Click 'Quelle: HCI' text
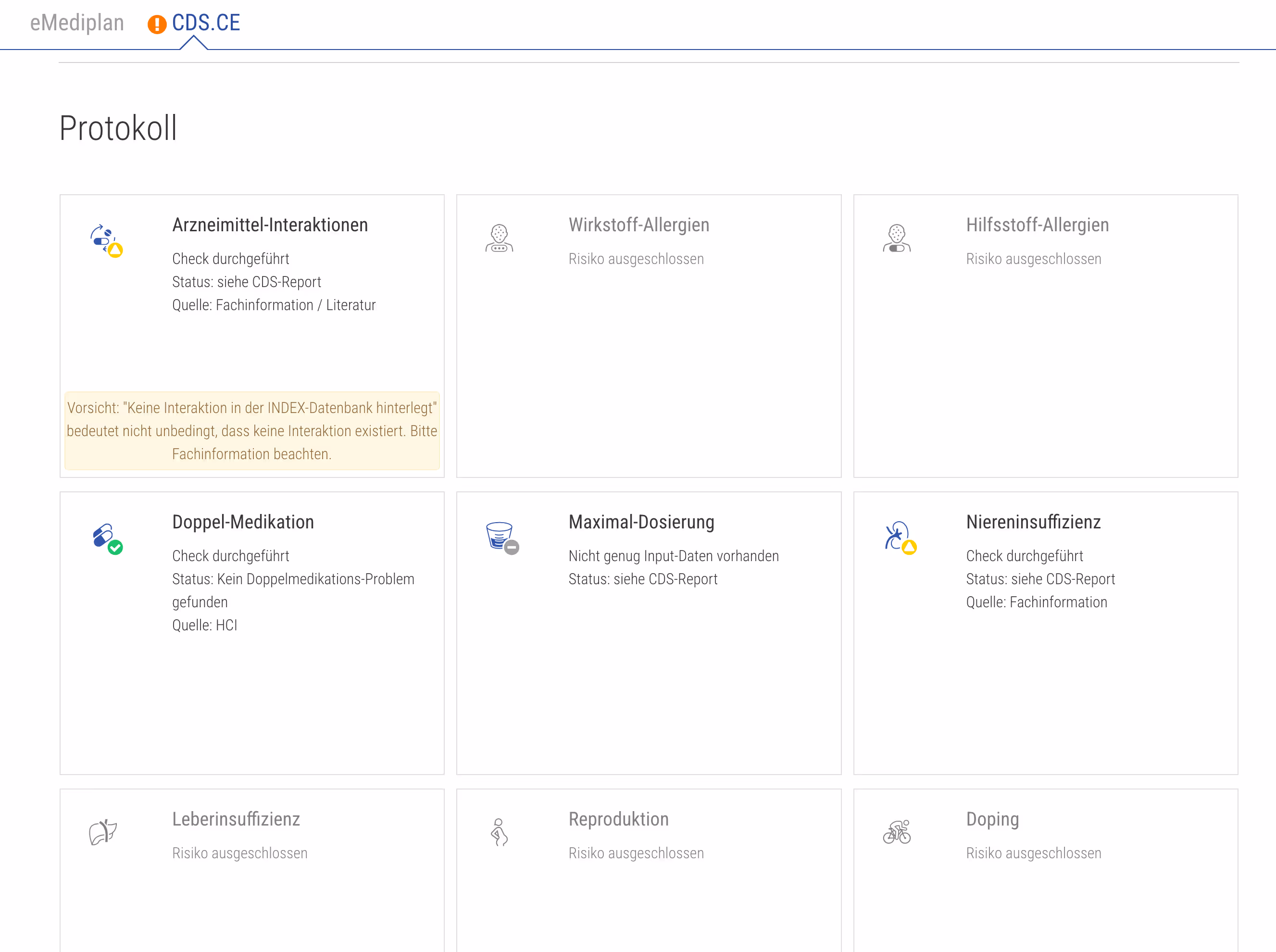1276x952 pixels. coord(204,625)
